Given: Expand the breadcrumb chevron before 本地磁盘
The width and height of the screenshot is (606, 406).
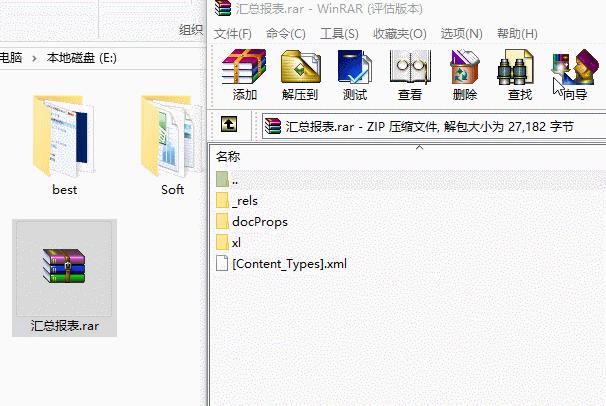Looking at the screenshot, I should point(34,58).
